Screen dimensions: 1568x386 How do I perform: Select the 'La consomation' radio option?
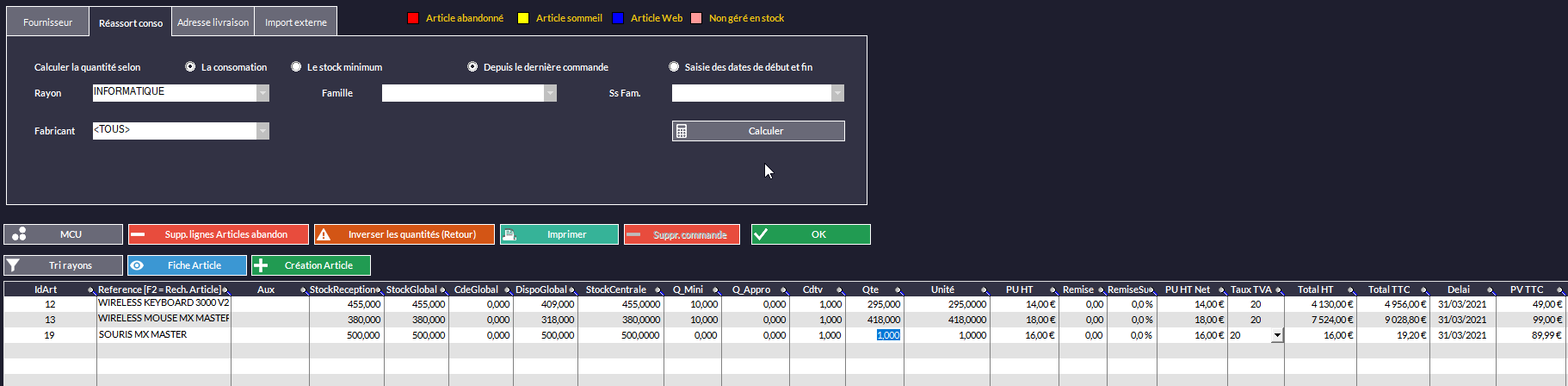click(190, 66)
